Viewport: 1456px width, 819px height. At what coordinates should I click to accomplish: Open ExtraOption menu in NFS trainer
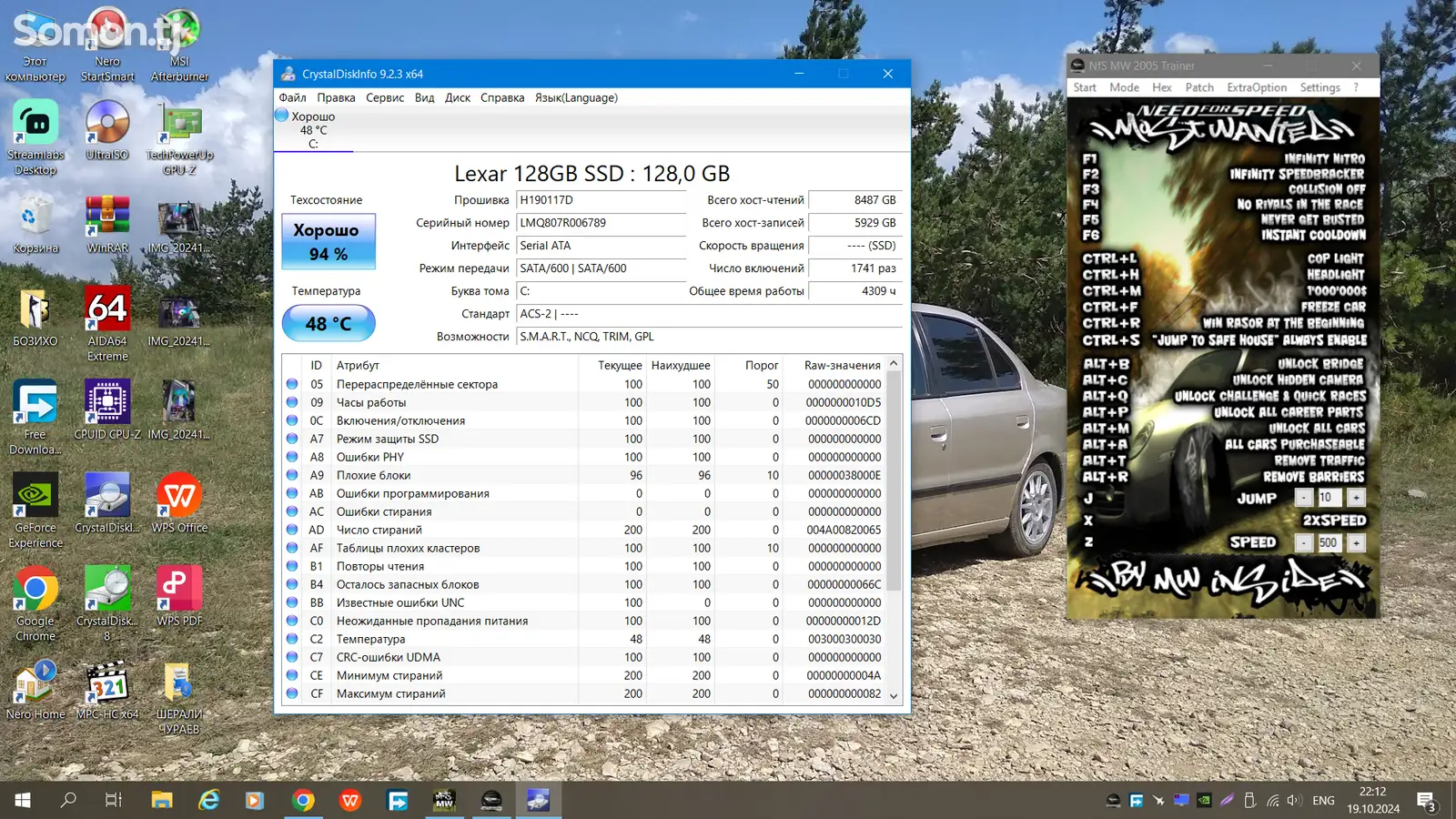click(x=1257, y=87)
